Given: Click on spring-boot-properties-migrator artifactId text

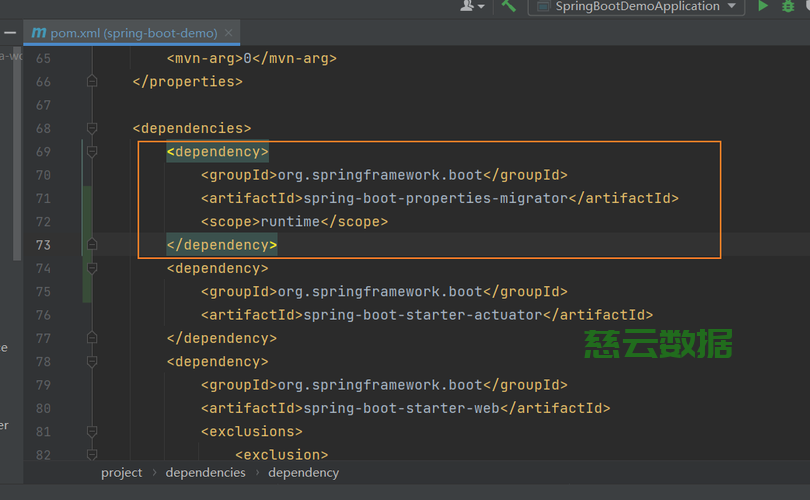Looking at the screenshot, I should (x=435, y=198).
